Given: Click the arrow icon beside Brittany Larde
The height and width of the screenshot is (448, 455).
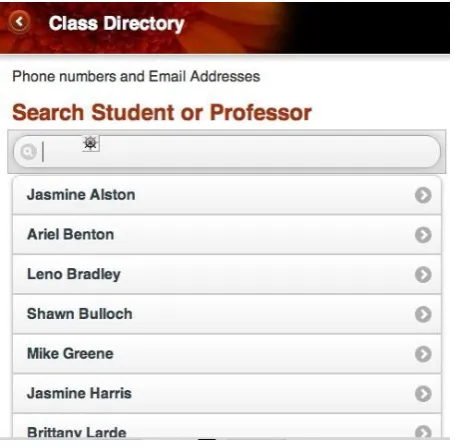Looking at the screenshot, I should (423, 432).
